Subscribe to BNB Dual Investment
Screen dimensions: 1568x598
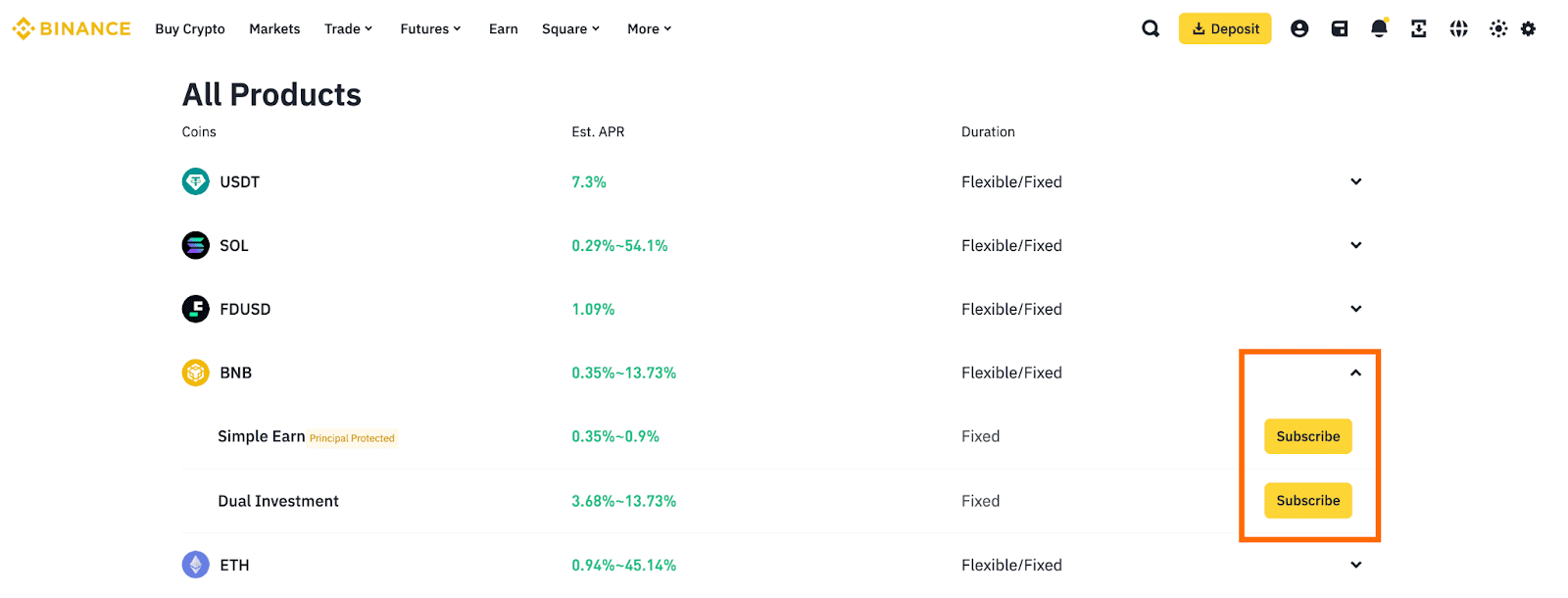pyautogui.click(x=1307, y=501)
